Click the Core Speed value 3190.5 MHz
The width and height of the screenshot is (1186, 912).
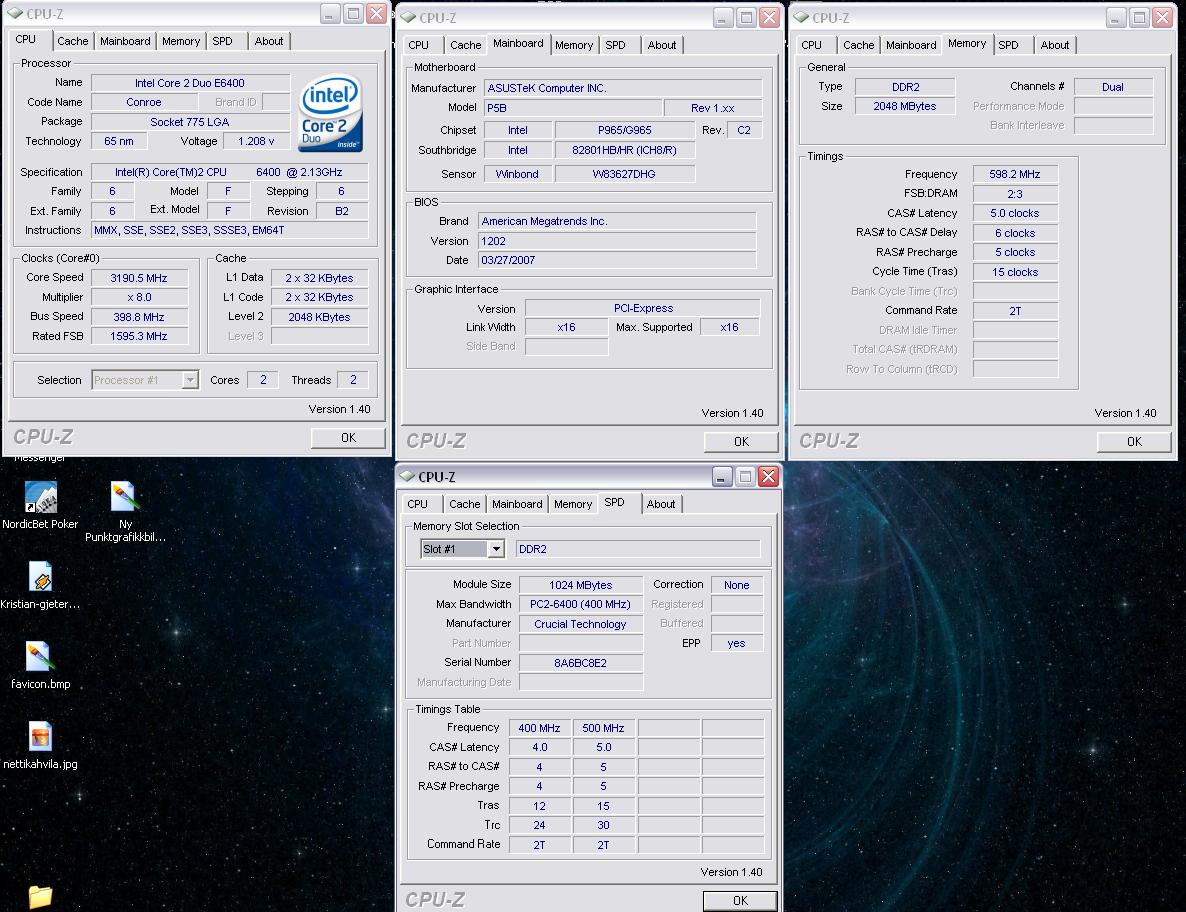coord(138,278)
